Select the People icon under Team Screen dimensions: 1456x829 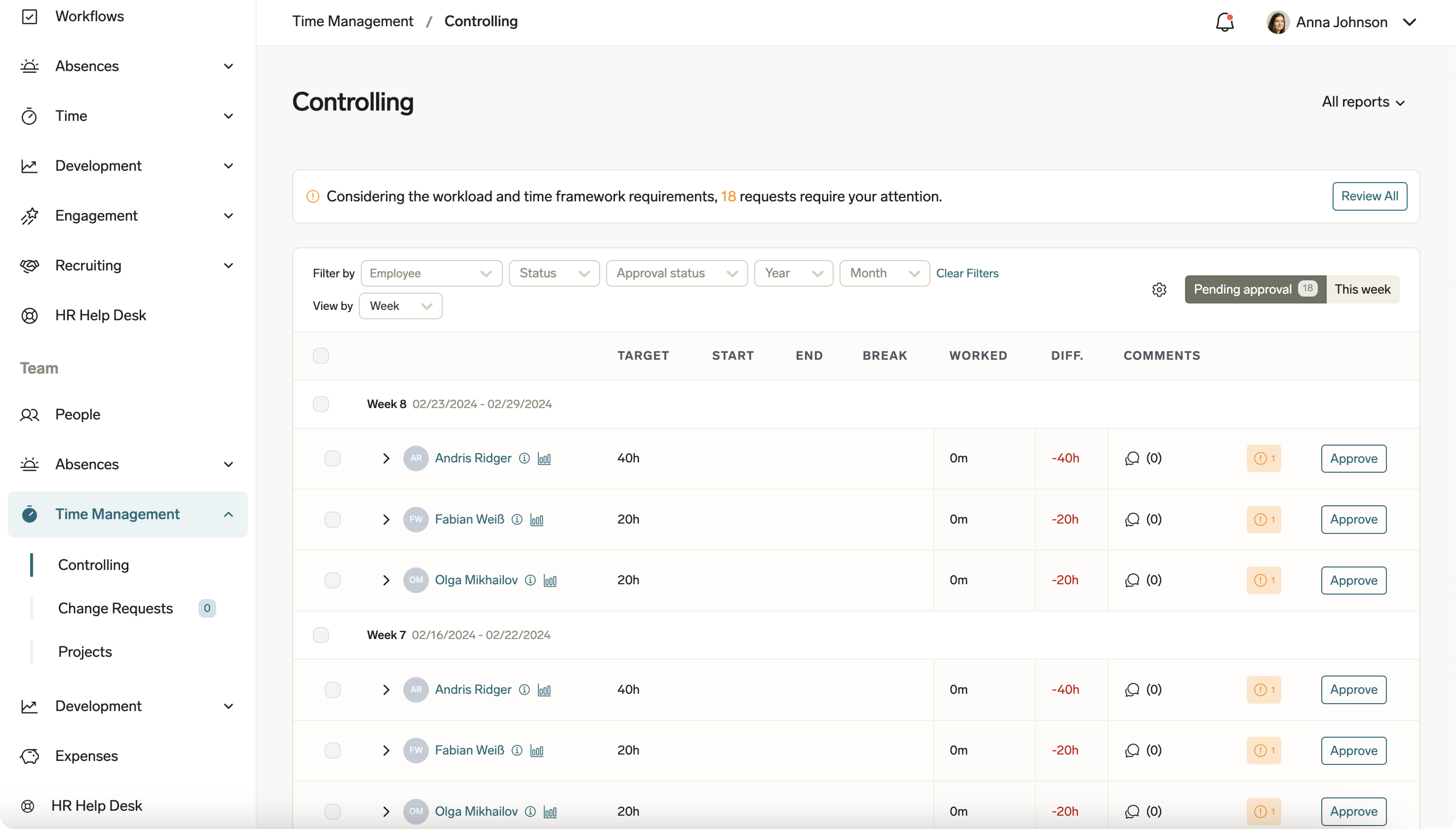(x=30, y=414)
